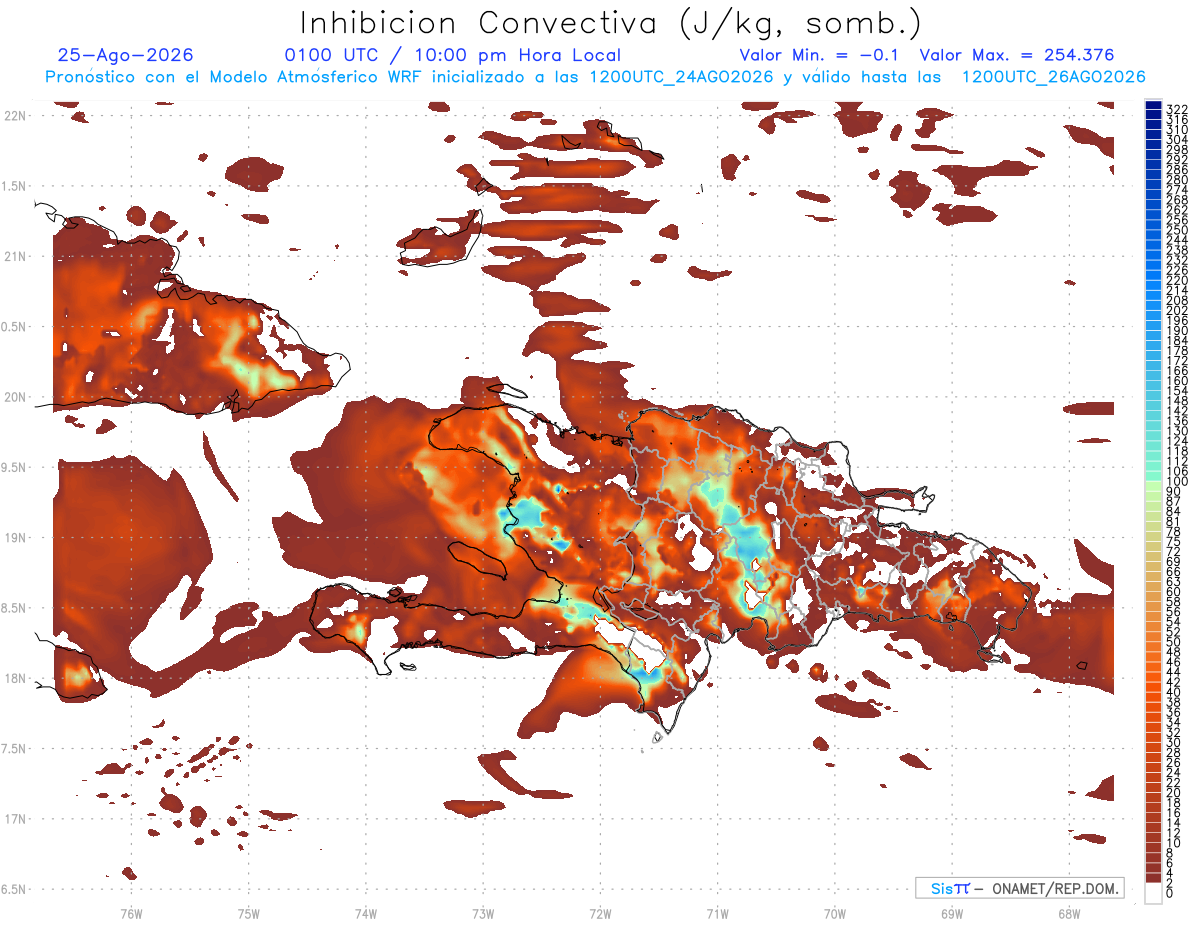Click the '0.5N' latitude label
The width and height of the screenshot is (1200, 927).
pos(15,327)
